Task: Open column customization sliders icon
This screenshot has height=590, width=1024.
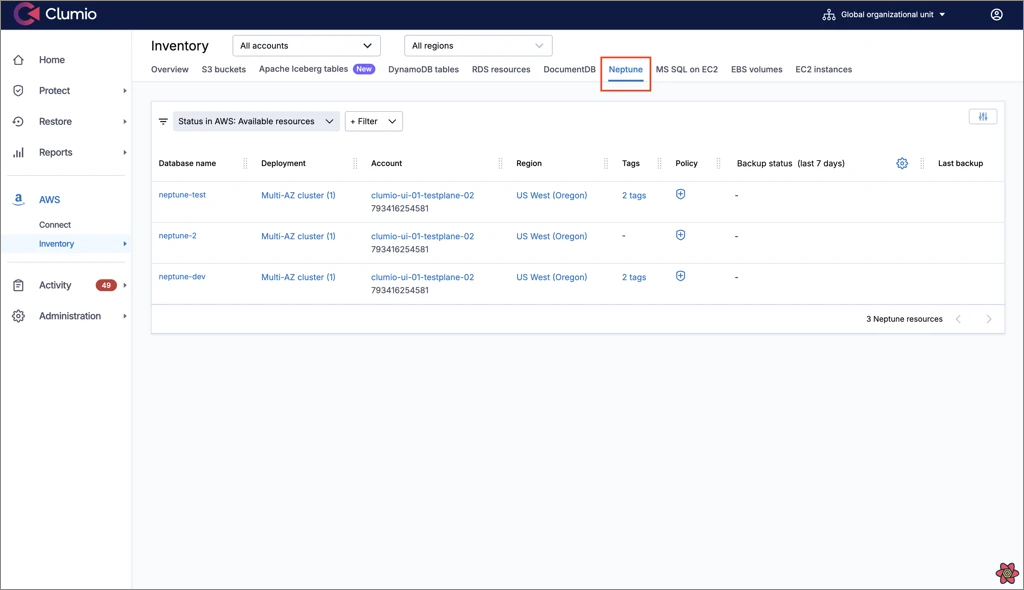Action: point(983,117)
